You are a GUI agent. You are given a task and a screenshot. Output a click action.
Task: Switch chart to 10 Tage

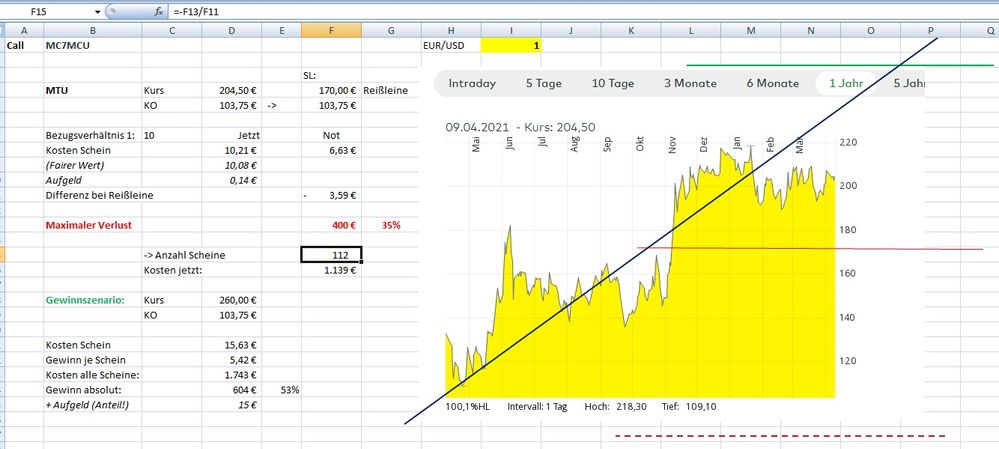pyautogui.click(x=613, y=83)
